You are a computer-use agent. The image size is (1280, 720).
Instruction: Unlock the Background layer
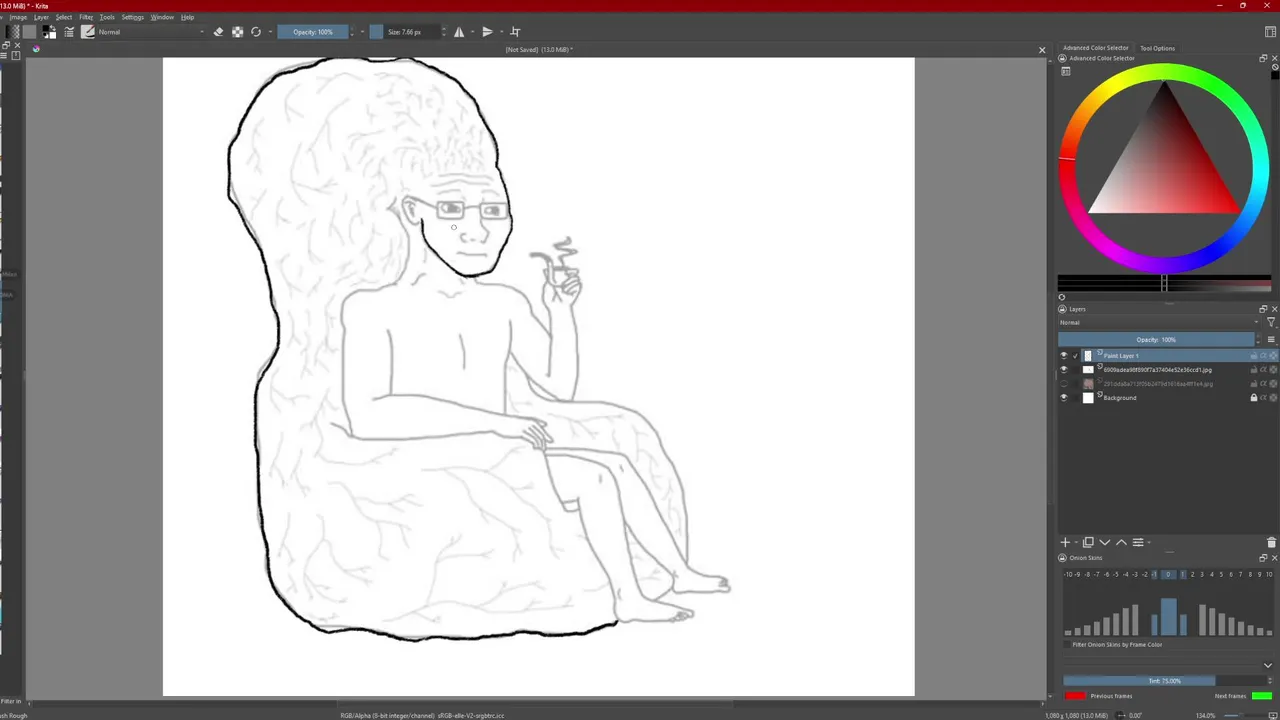tap(1254, 398)
